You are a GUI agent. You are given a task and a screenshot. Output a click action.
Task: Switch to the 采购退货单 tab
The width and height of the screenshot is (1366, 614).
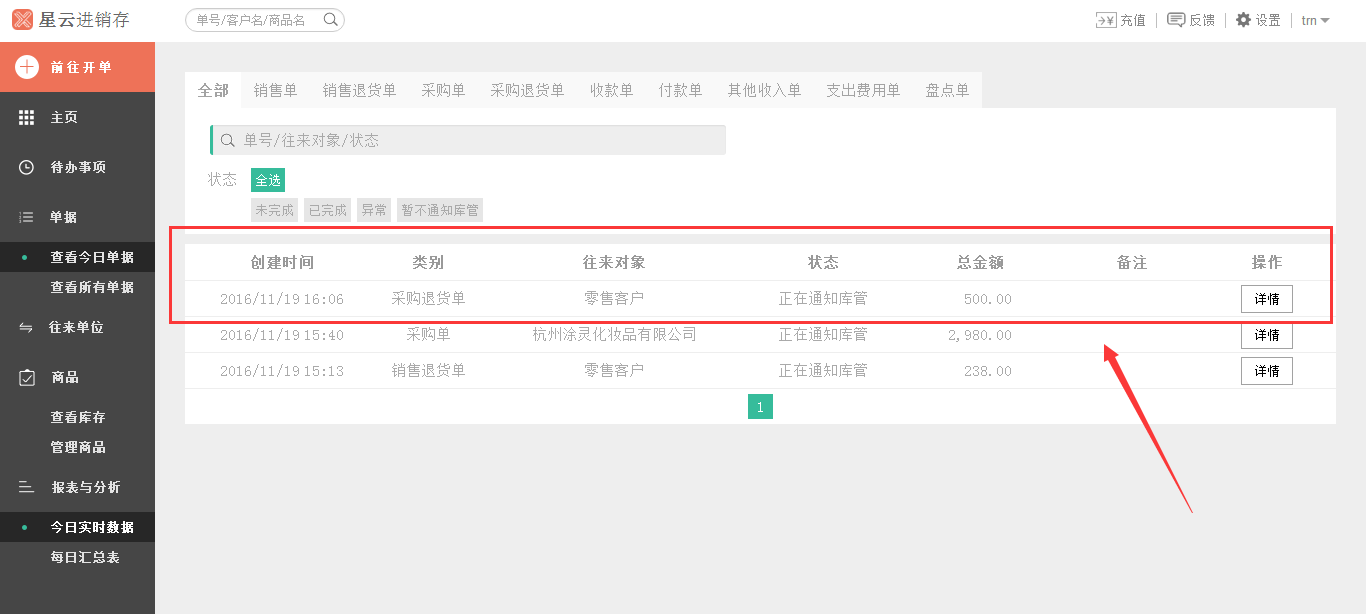527,90
